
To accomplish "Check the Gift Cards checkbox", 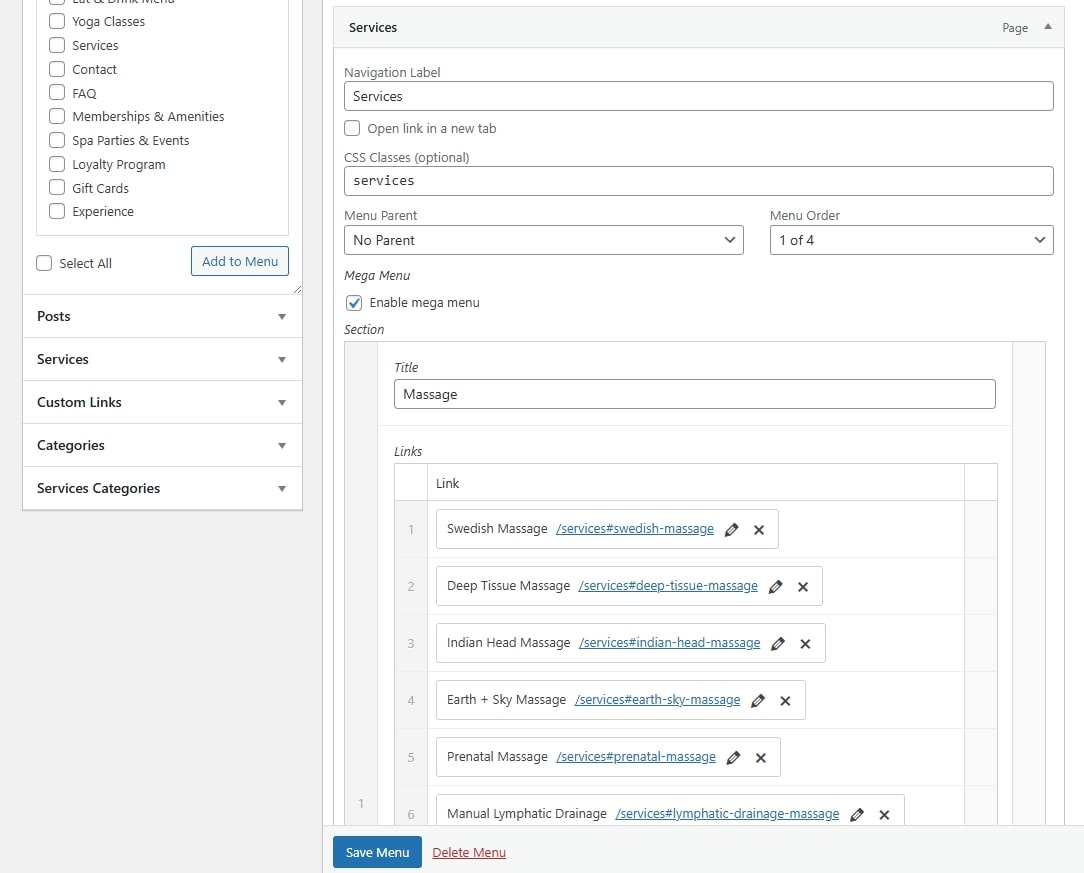I will pyautogui.click(x=57, y=187).
